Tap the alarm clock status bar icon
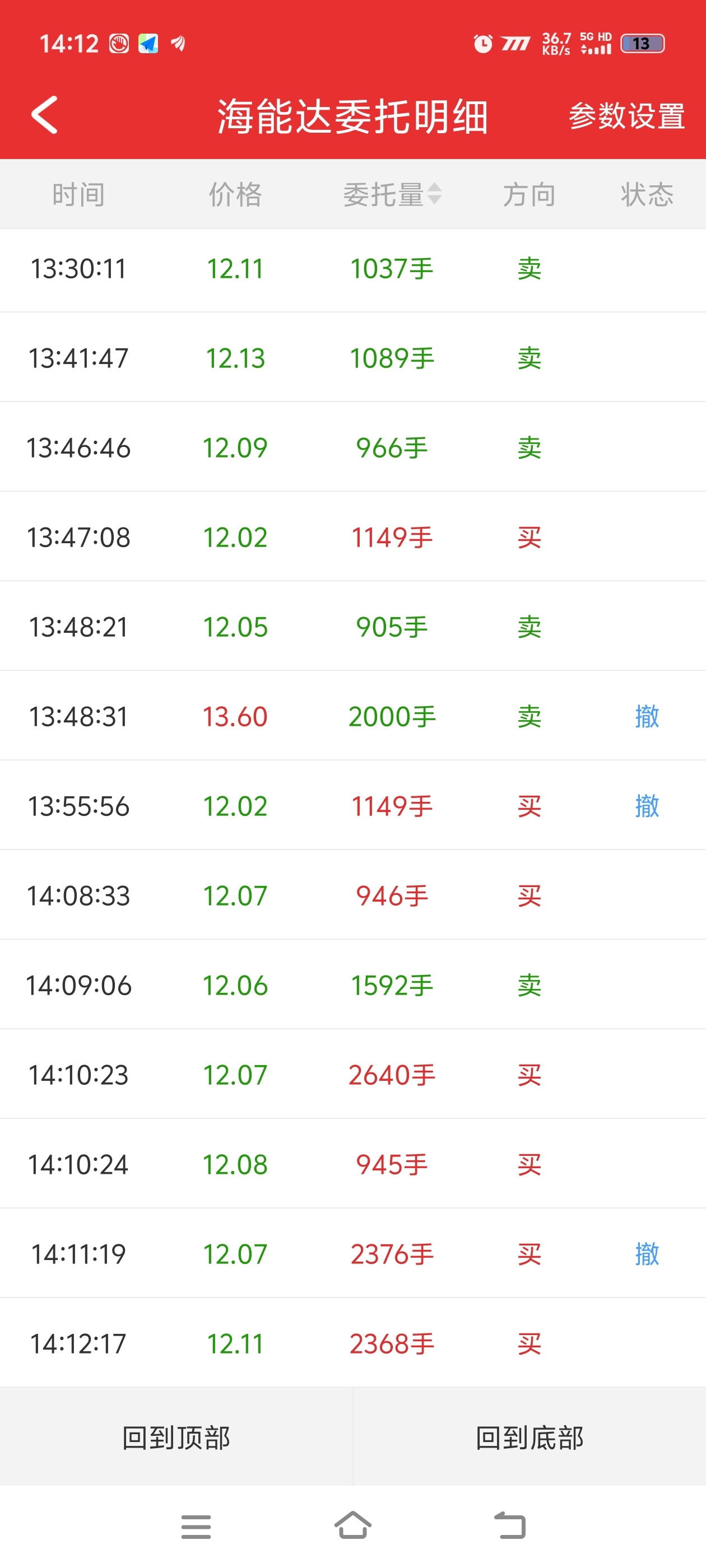Viewport: 706px width, 1568px height. click(483, 43)
